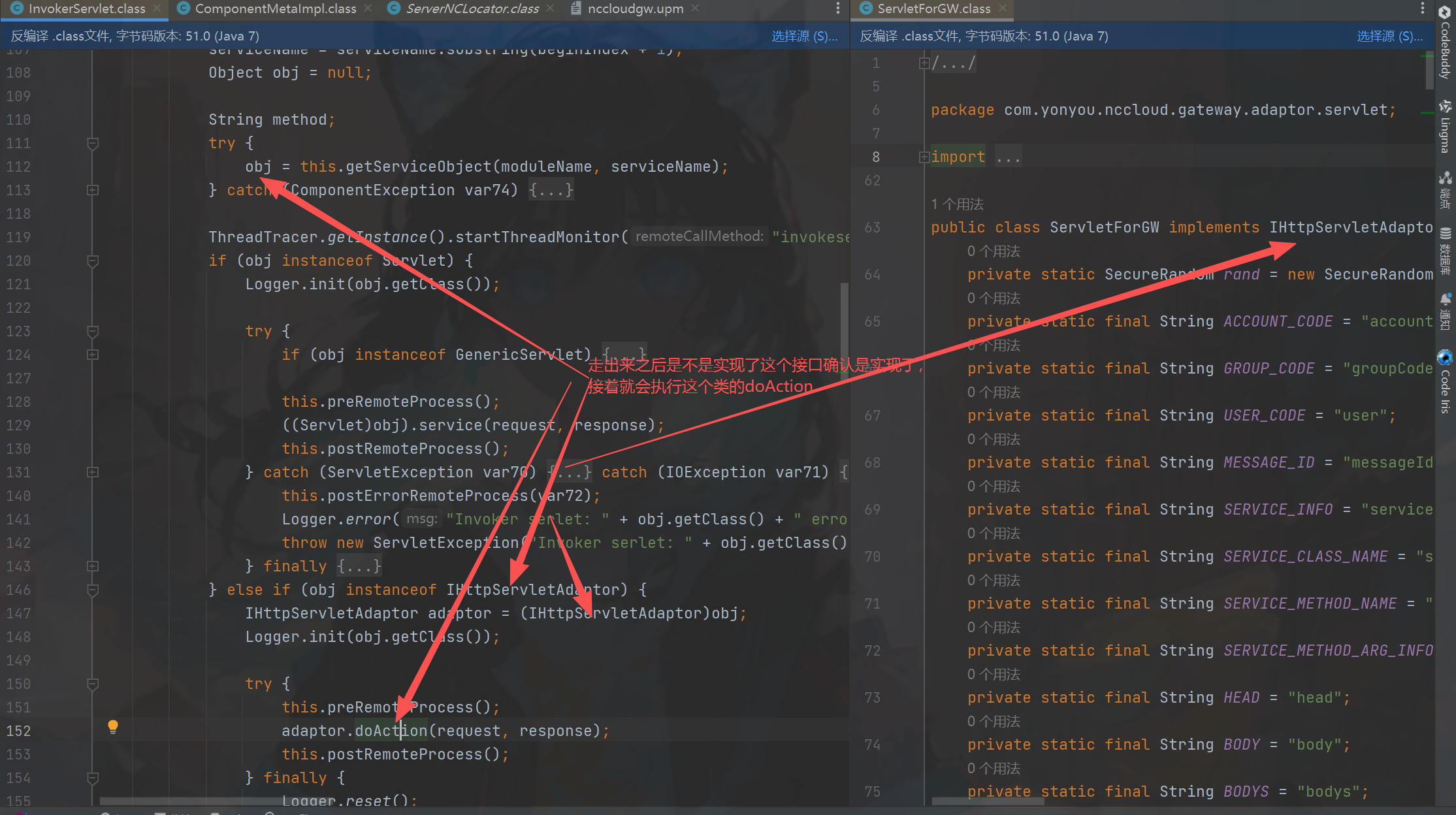Expand folded catch ComponentException block at line 113

click(x=93, y=190)
